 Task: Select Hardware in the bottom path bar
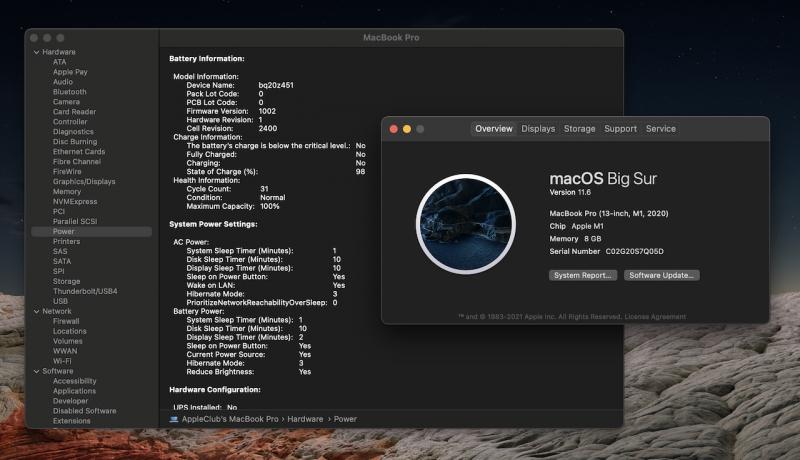[305, 419]
